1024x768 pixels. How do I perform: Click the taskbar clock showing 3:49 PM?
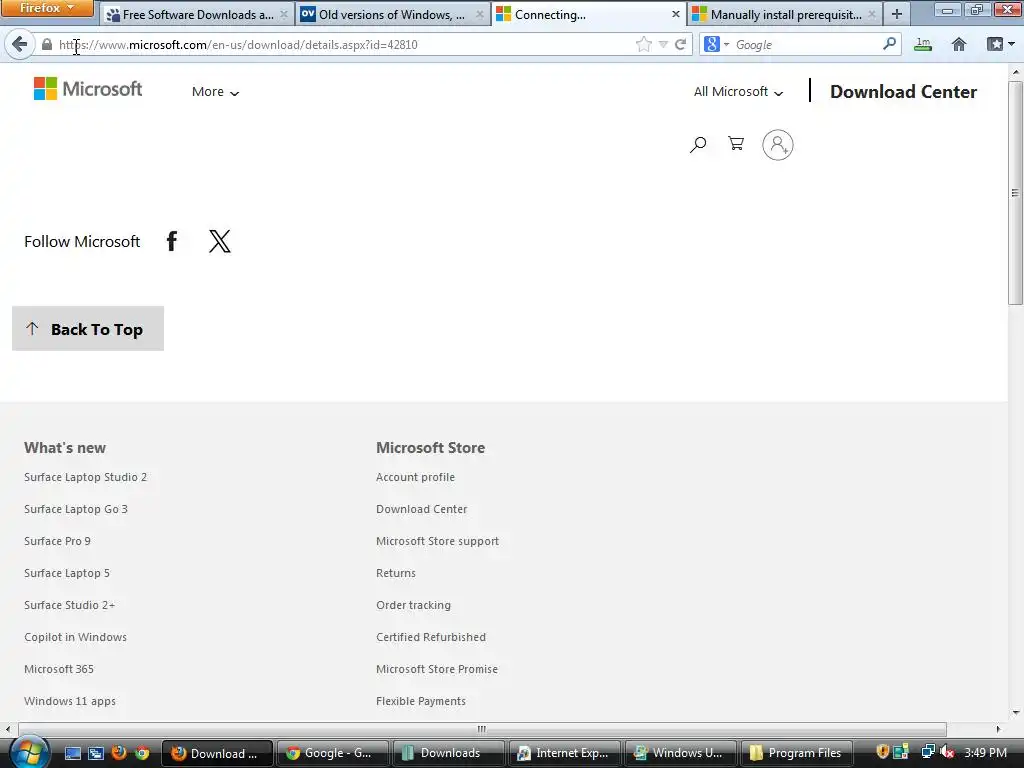[985, 753]
